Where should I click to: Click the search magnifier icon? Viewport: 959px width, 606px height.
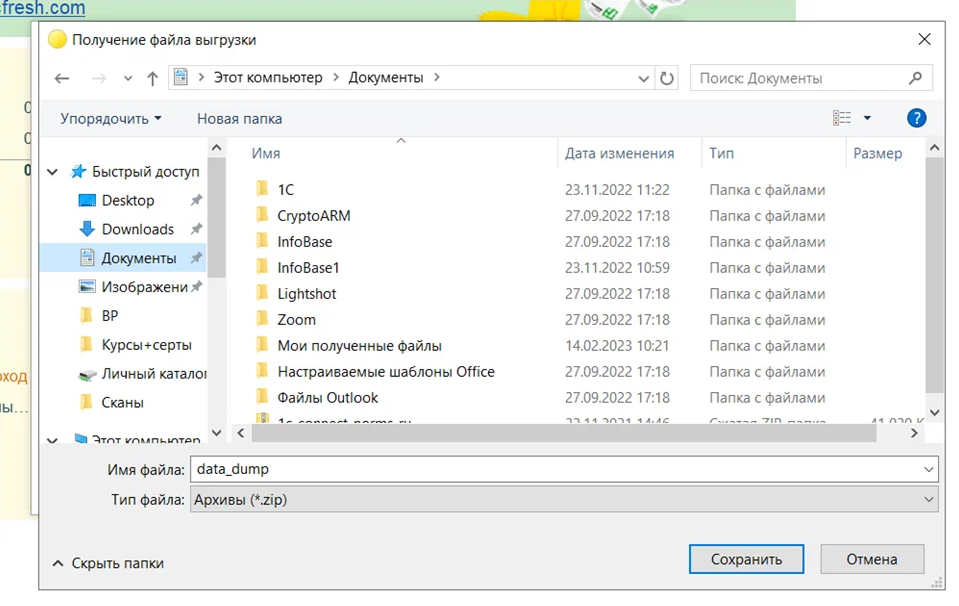915,78
